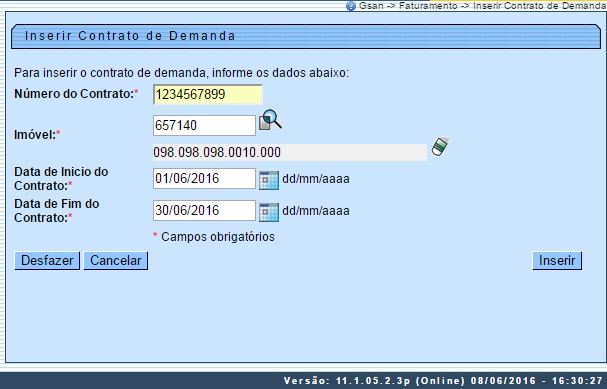
Task: Click the version text in footer
Action: 443,381
